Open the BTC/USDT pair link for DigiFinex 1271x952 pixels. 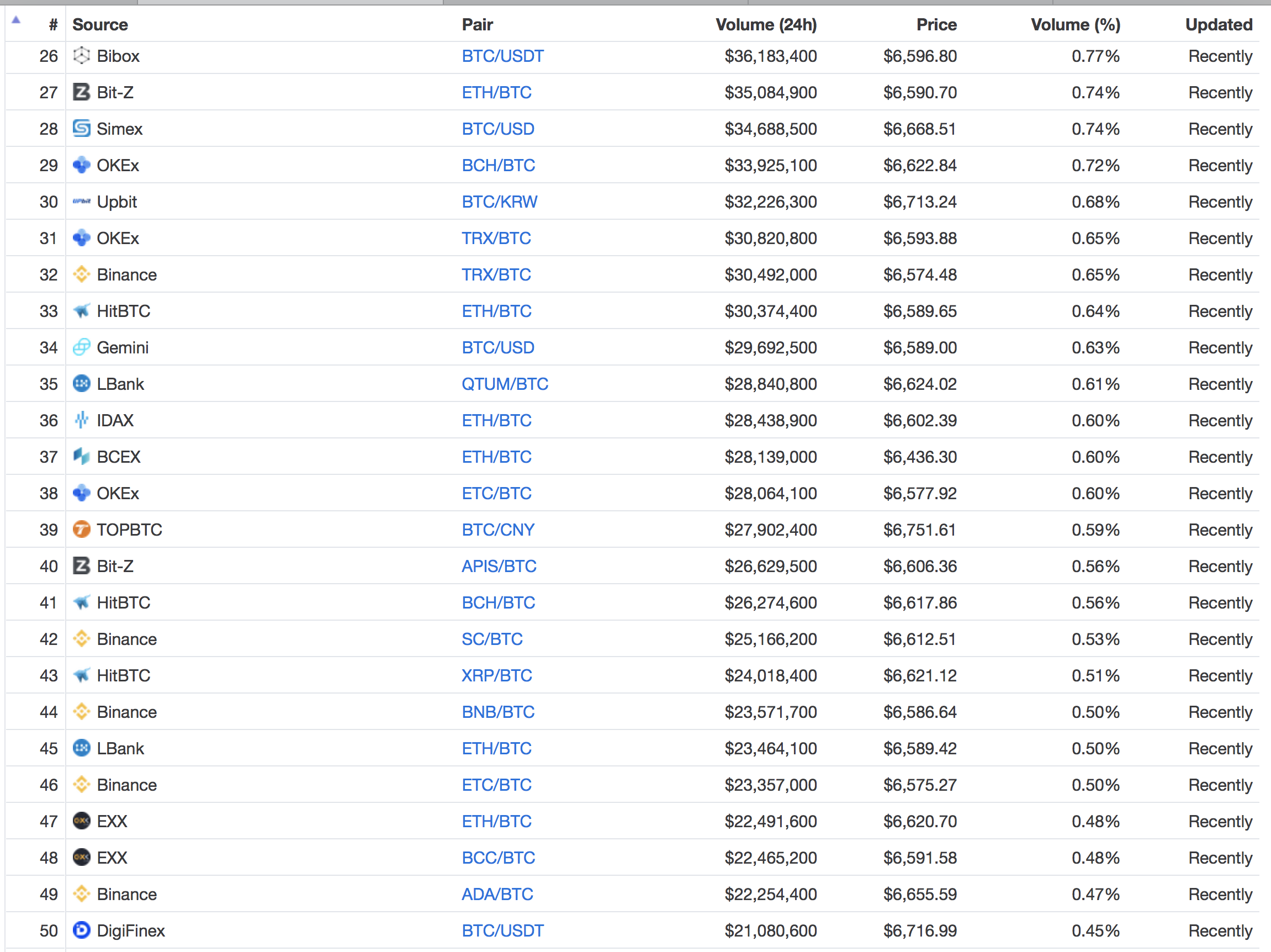pos(503,930)
